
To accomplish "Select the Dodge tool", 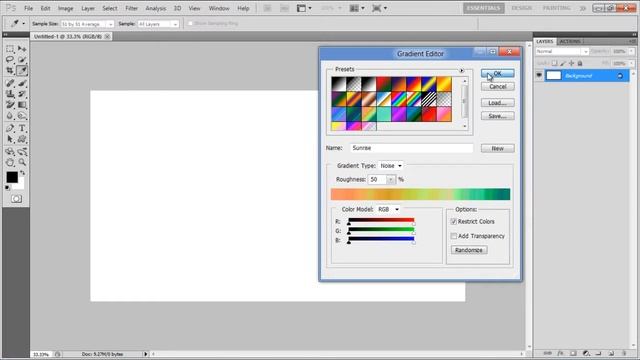I will (22, 116).
